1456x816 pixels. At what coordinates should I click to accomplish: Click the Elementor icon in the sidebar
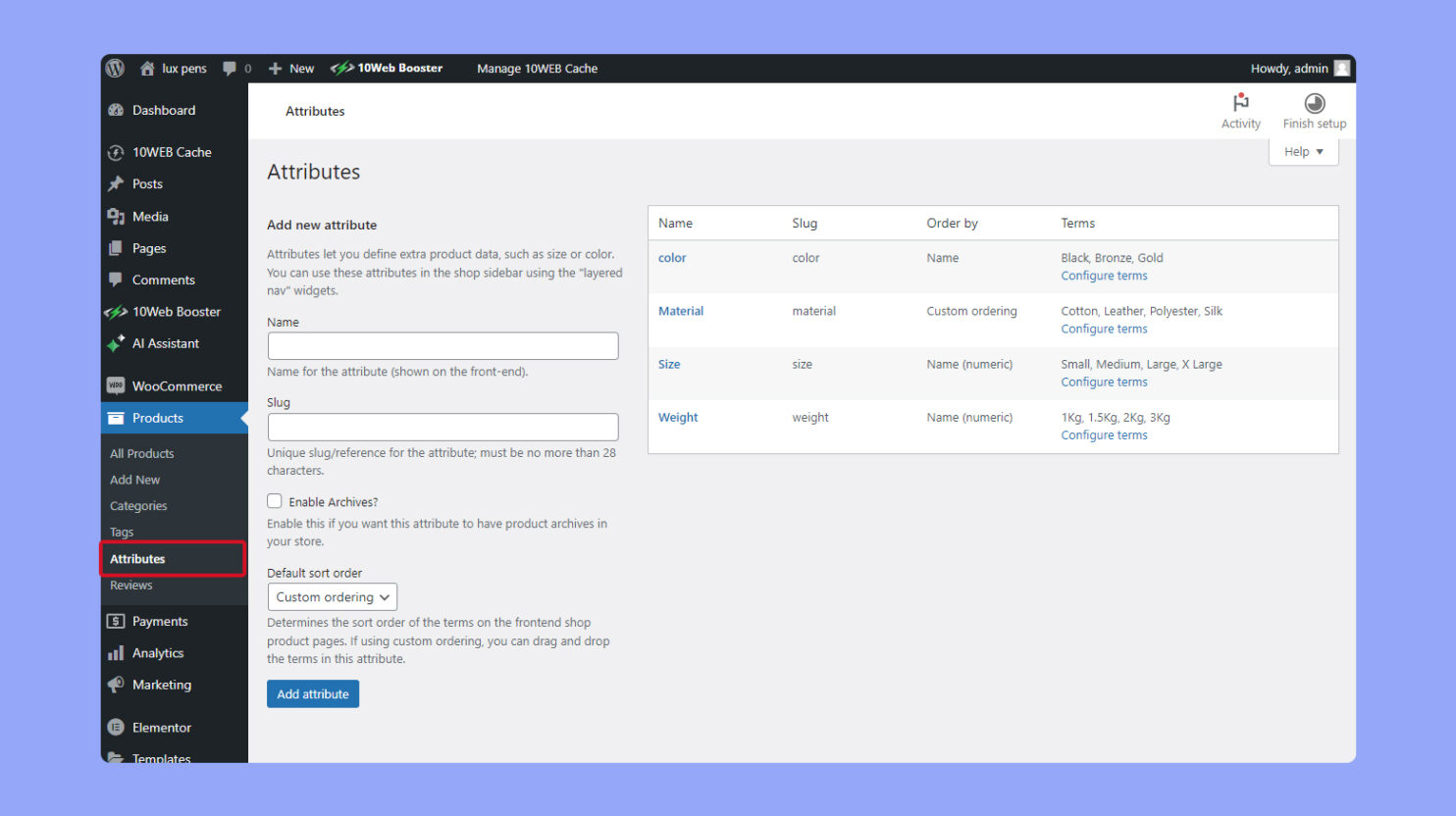[x=117, y=727]
